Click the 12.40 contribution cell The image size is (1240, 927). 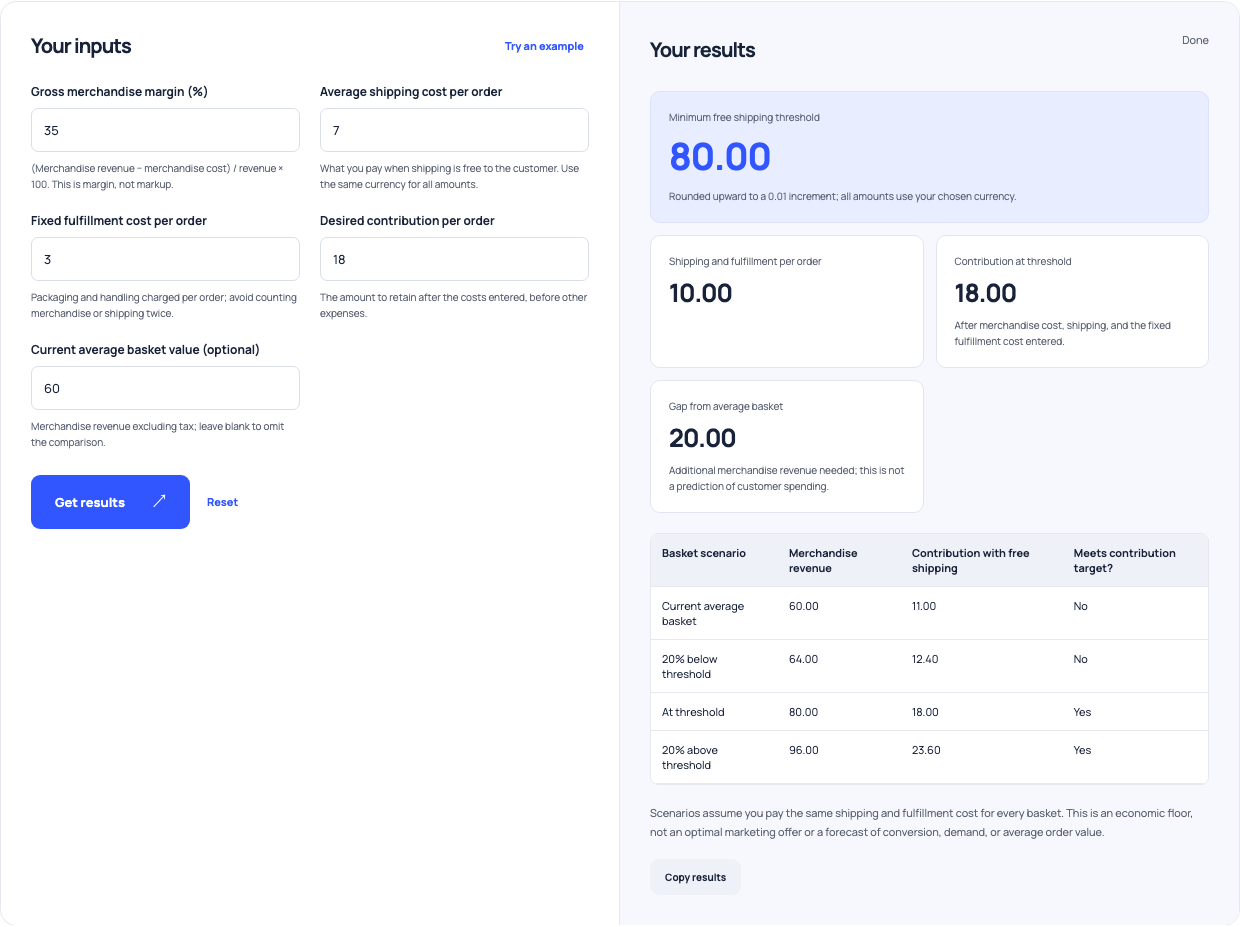point(925,659)
